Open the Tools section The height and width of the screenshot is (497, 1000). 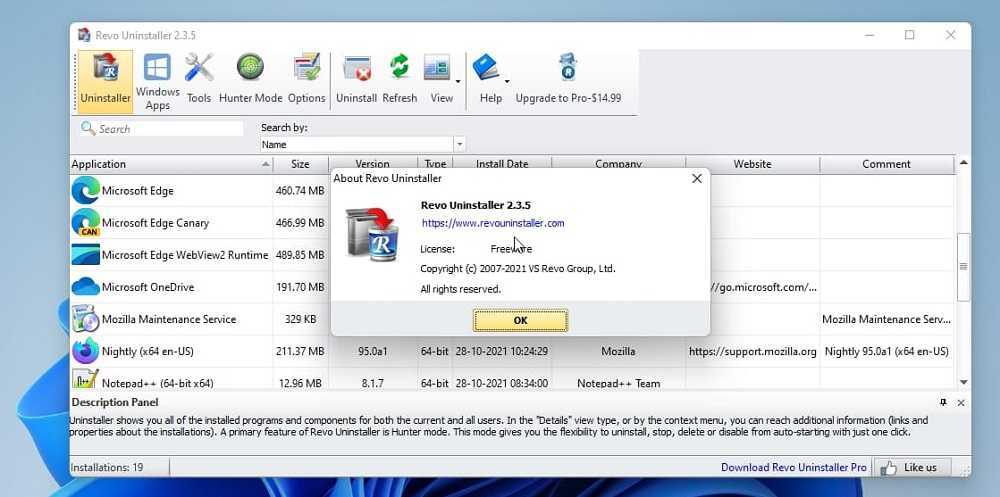tap(199, 80)
